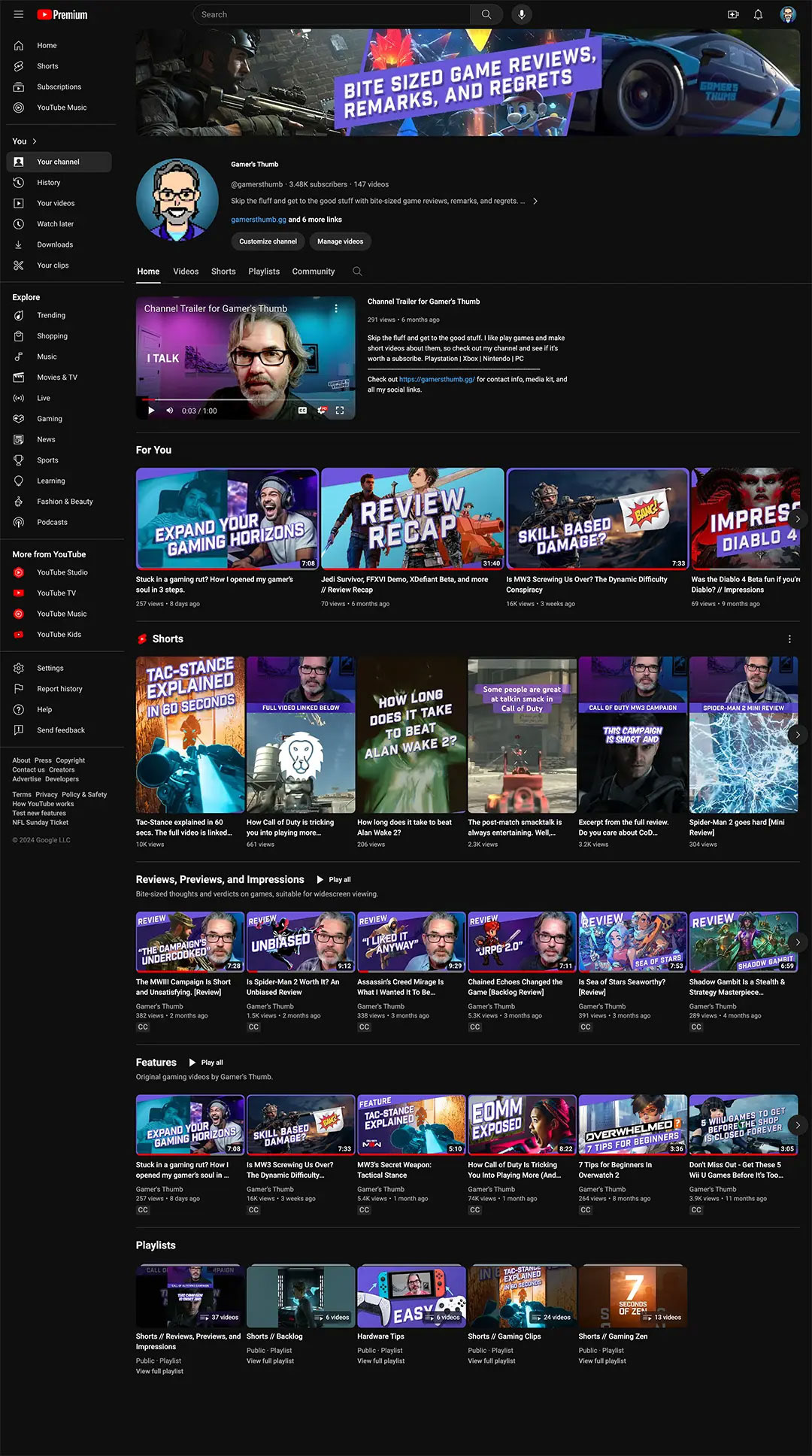Play all Features videos
Screen dimensions: 812x1456
pos(206,1063)
